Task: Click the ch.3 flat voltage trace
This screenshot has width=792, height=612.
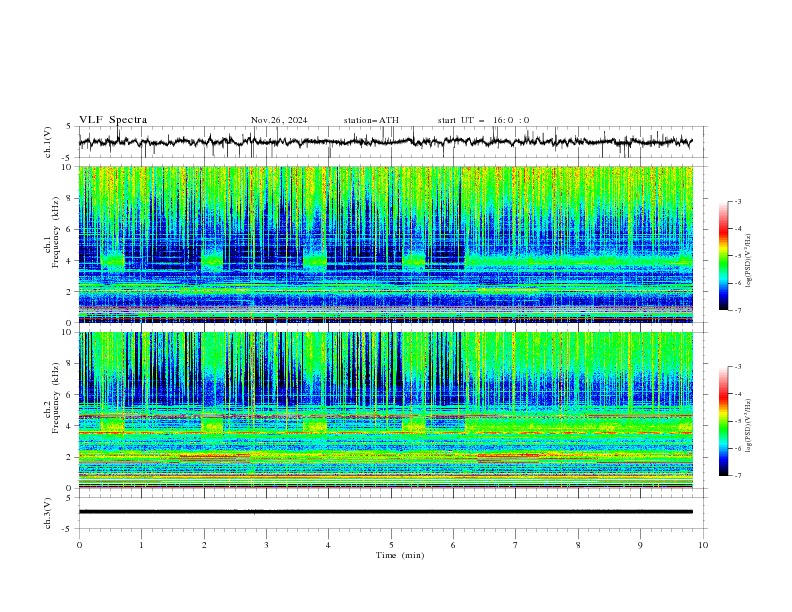Action: 385,512
